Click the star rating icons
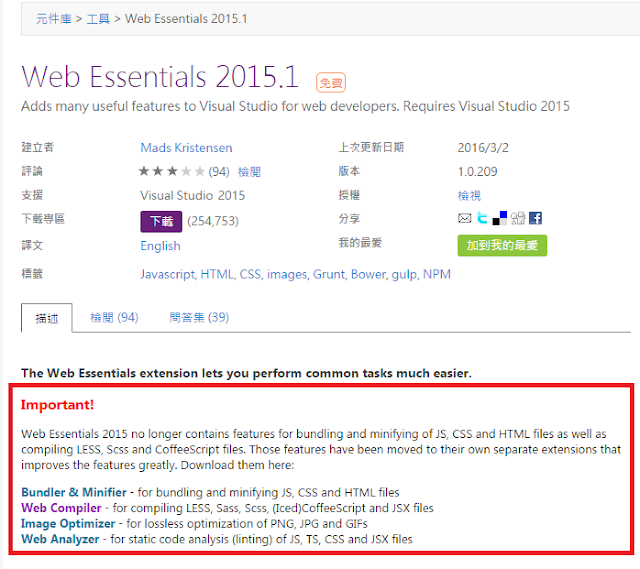The height and width of the screenshot is (569, 640). coord(171,171)
